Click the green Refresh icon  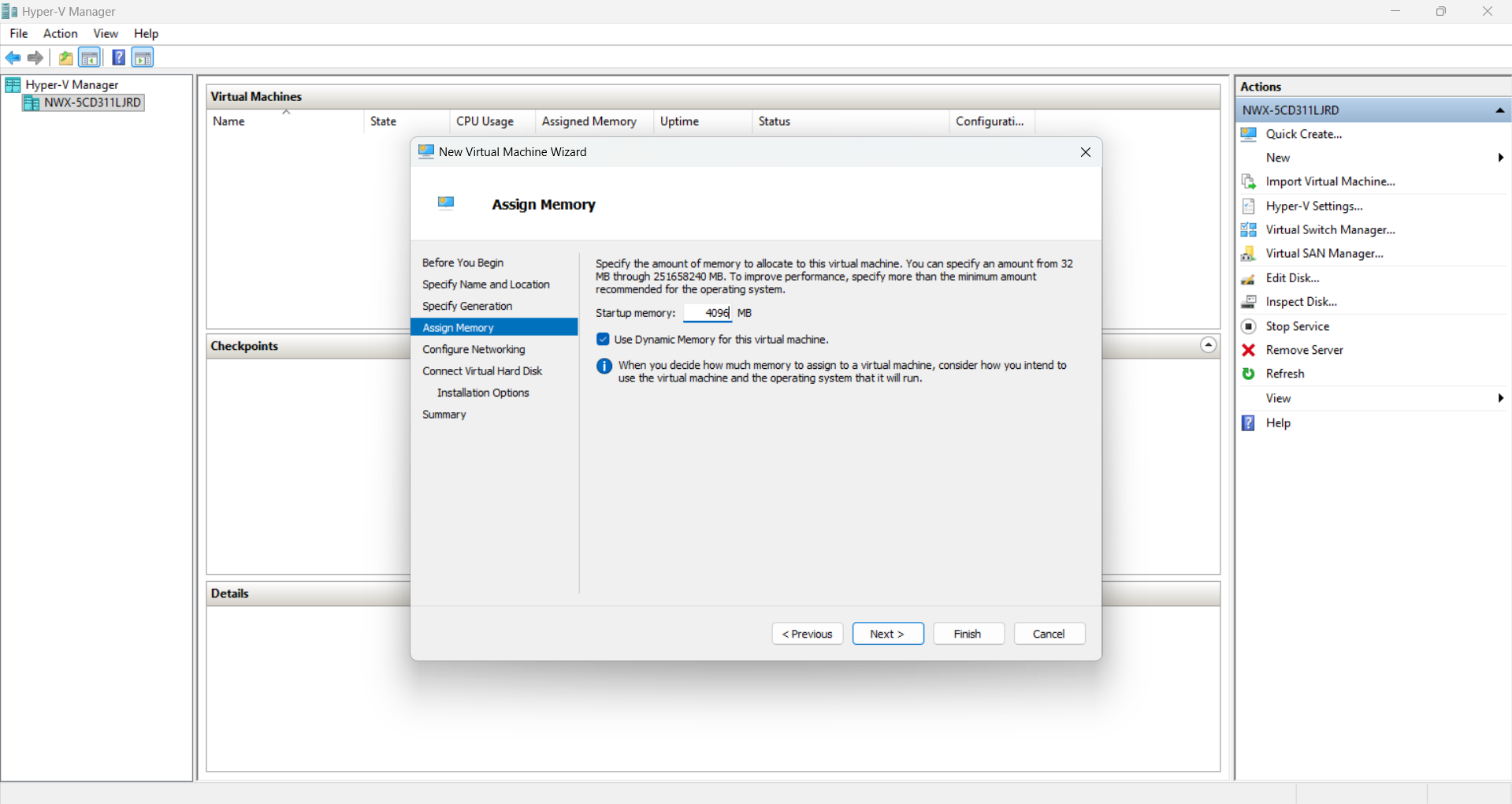pyautogui.click(x=1248, y=374)
